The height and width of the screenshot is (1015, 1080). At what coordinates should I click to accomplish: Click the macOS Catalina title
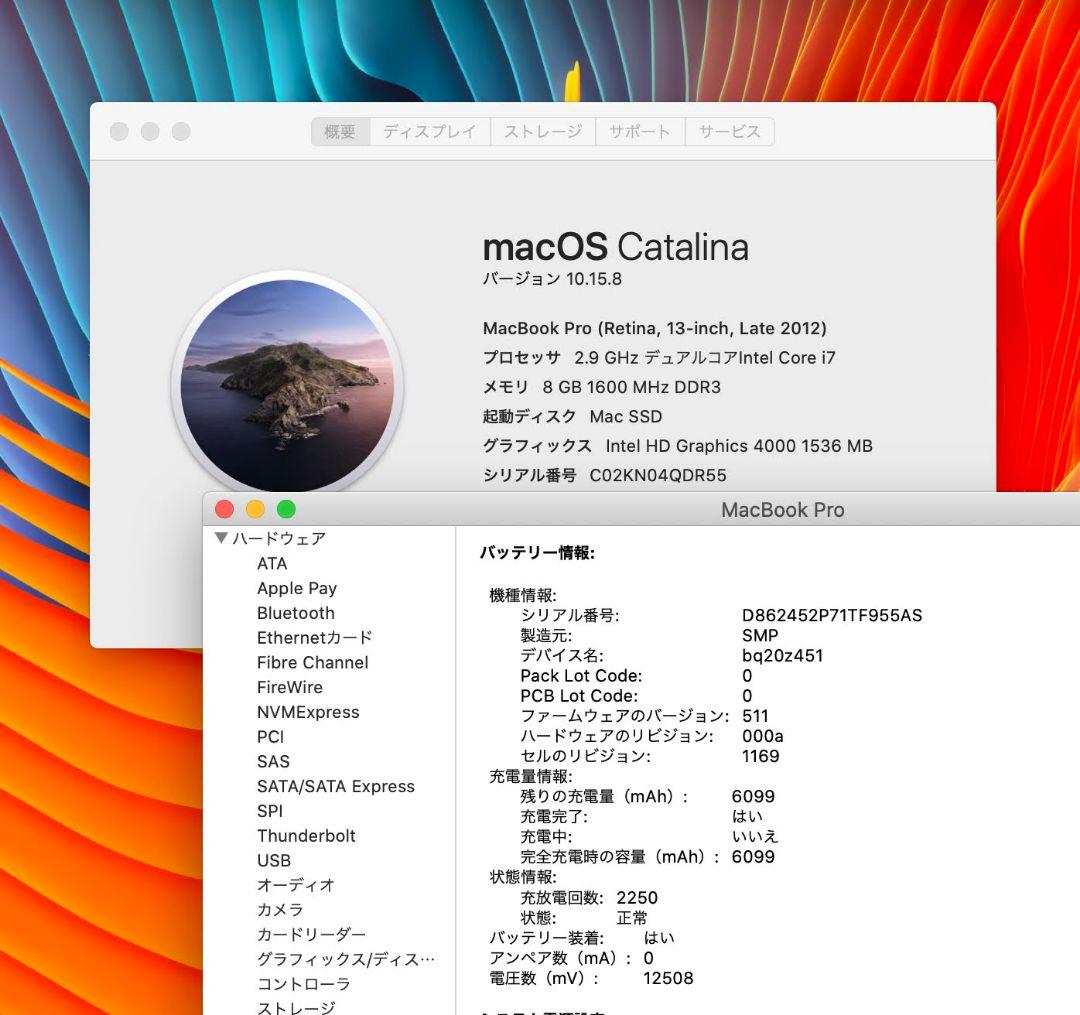point(616,247)
